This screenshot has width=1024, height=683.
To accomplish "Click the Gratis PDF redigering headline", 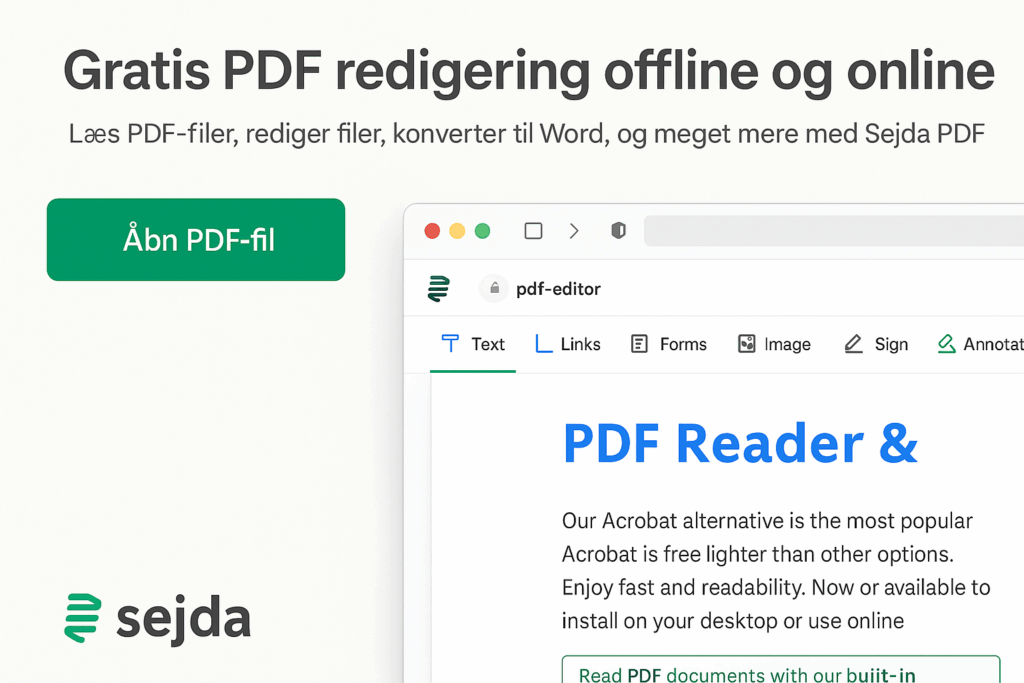I will (x=529, y=71).
